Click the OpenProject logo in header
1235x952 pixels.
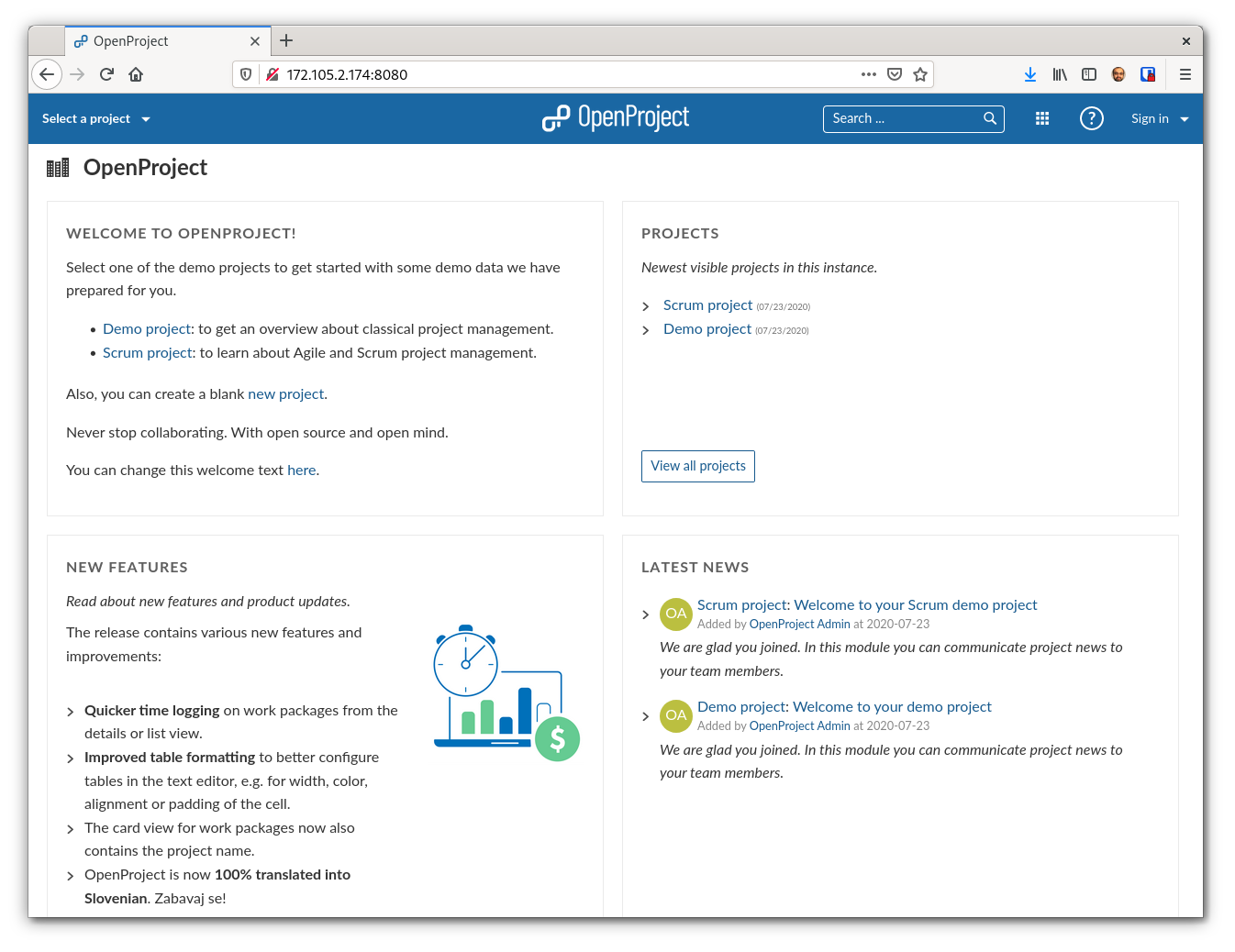[616, 118]
